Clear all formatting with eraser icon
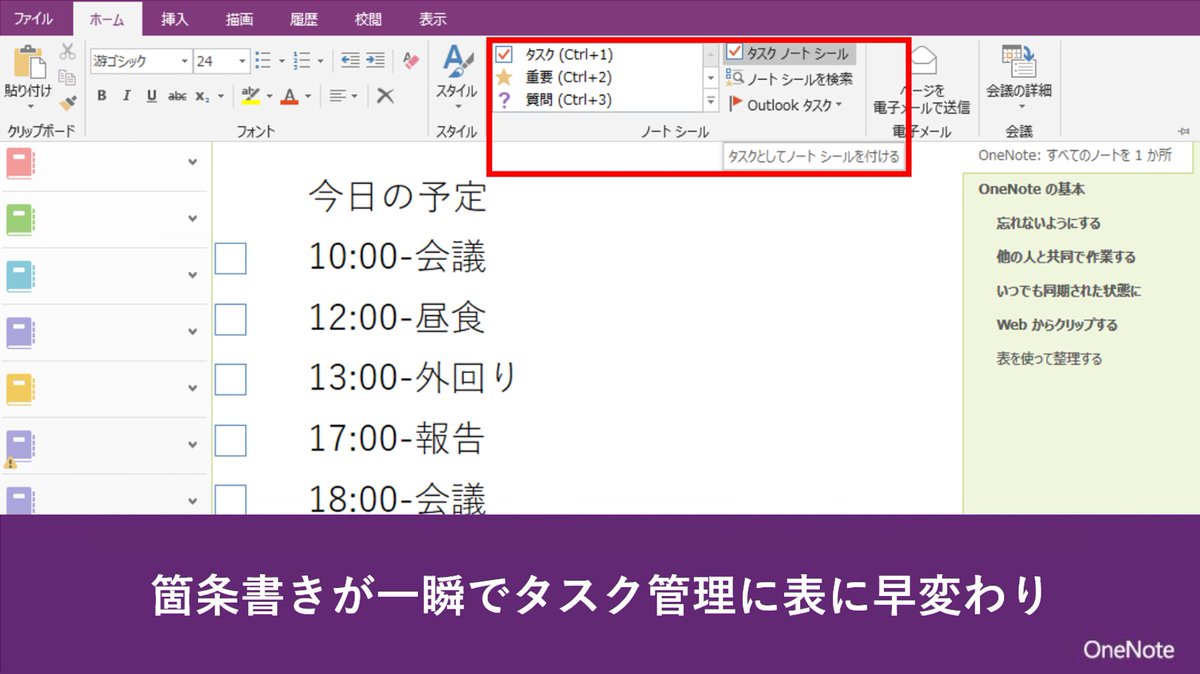 coord(411,61)
